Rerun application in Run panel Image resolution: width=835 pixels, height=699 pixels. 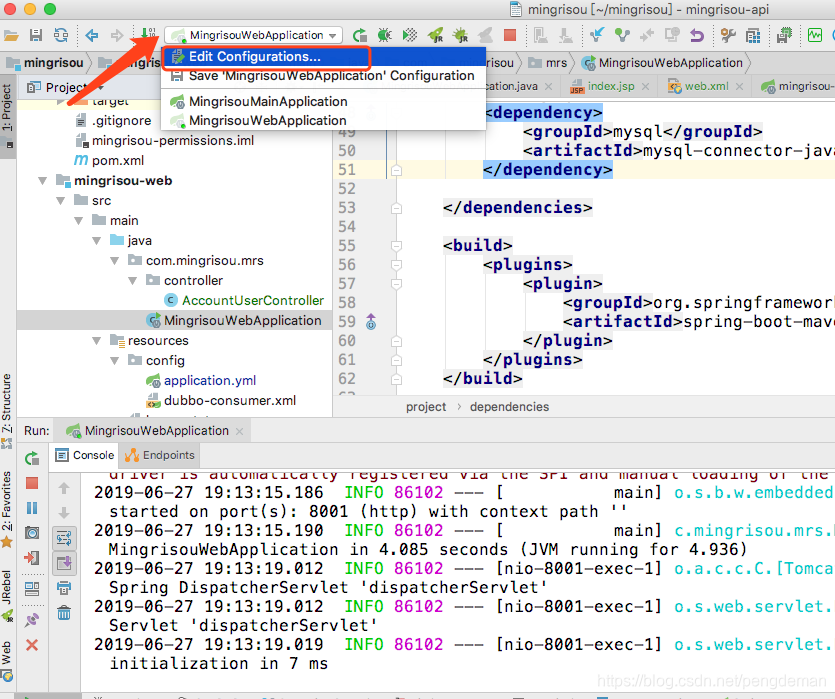[32, 458]
